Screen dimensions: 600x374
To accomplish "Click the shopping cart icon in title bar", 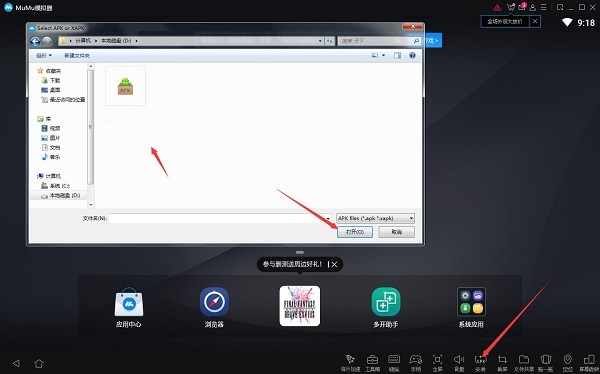I will pos(511,7).
